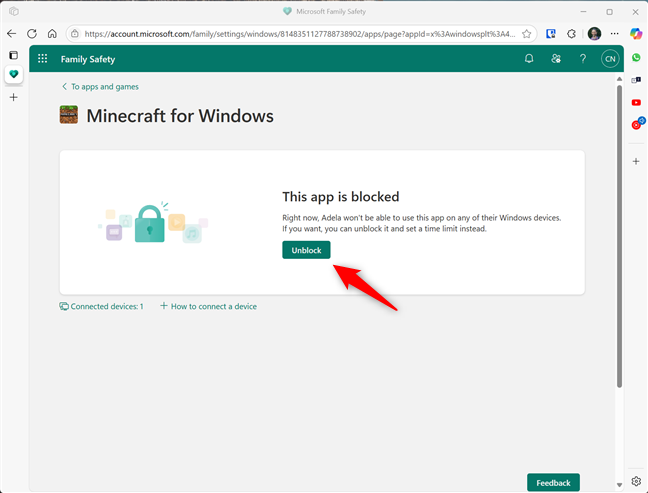This screenshot has height=493, width=648.
Task: Open browser settings and more menu
Action: [x=615, y=34]
